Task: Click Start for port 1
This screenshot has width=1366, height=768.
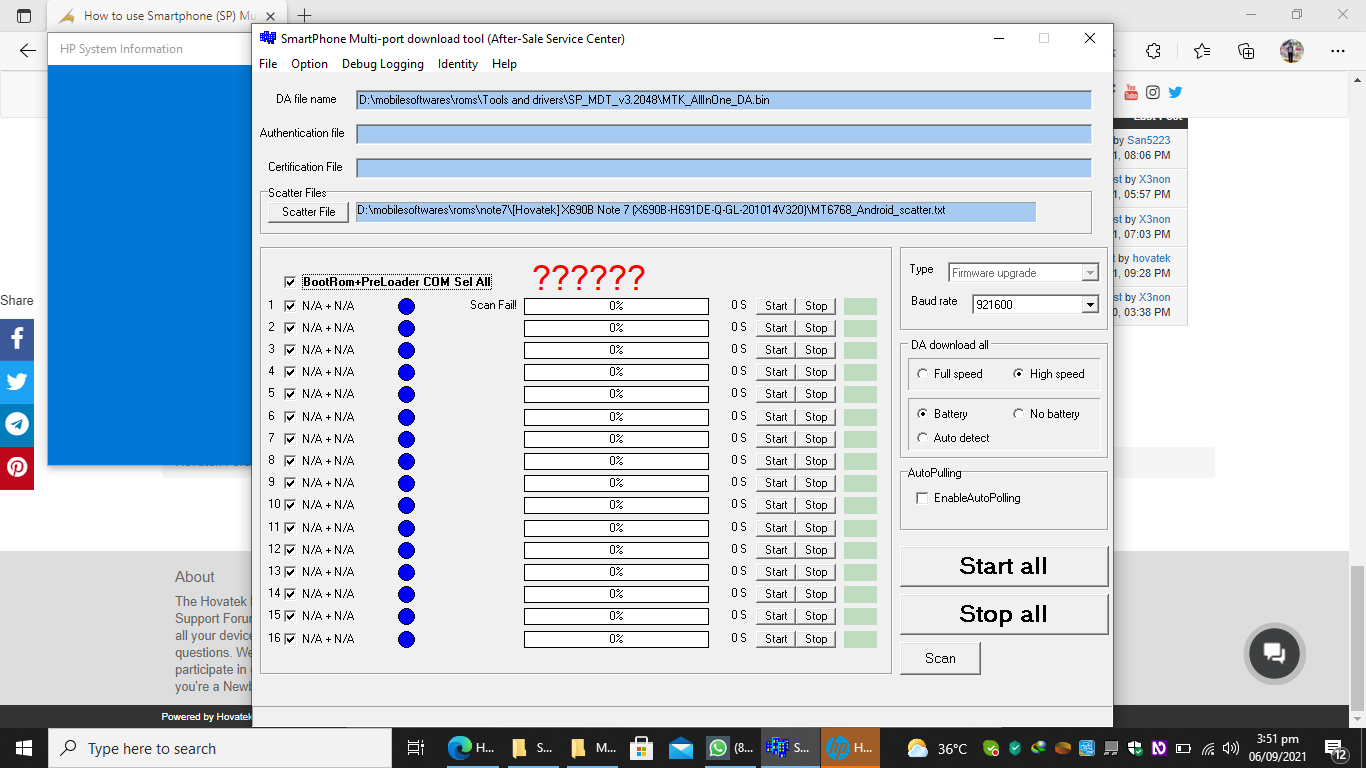Action: [776, 306]
